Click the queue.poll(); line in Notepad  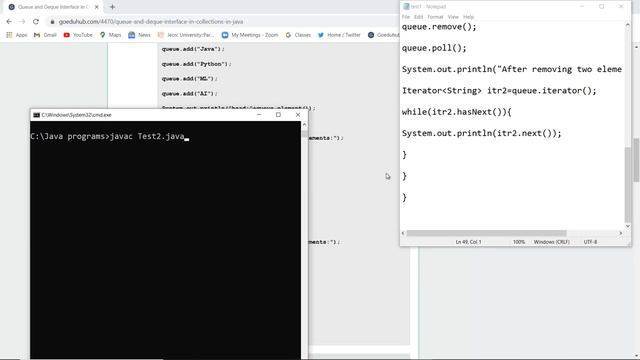point(434,48)
